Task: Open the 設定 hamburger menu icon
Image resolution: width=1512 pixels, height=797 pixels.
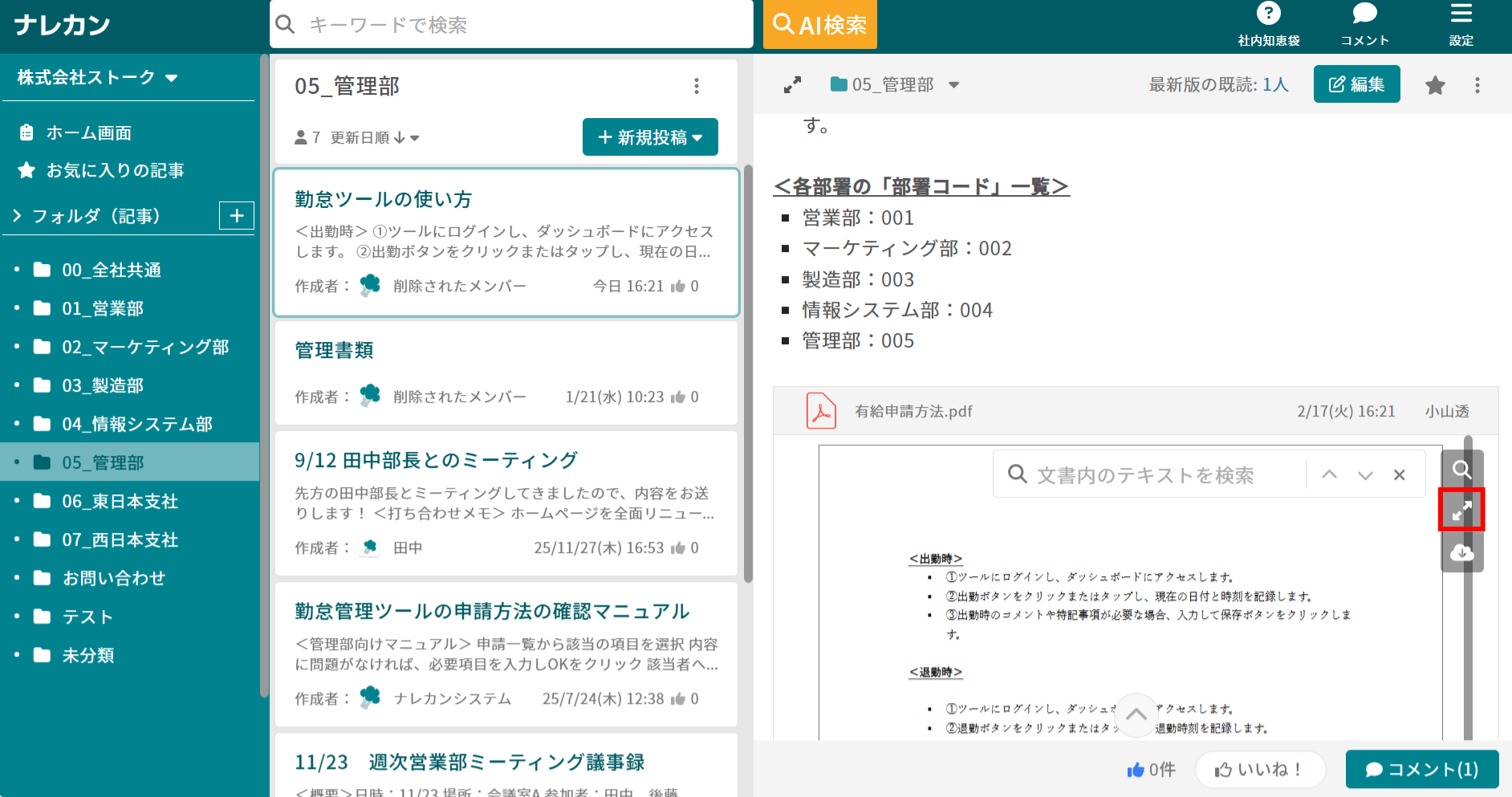Action: [x=1461, y=13]
